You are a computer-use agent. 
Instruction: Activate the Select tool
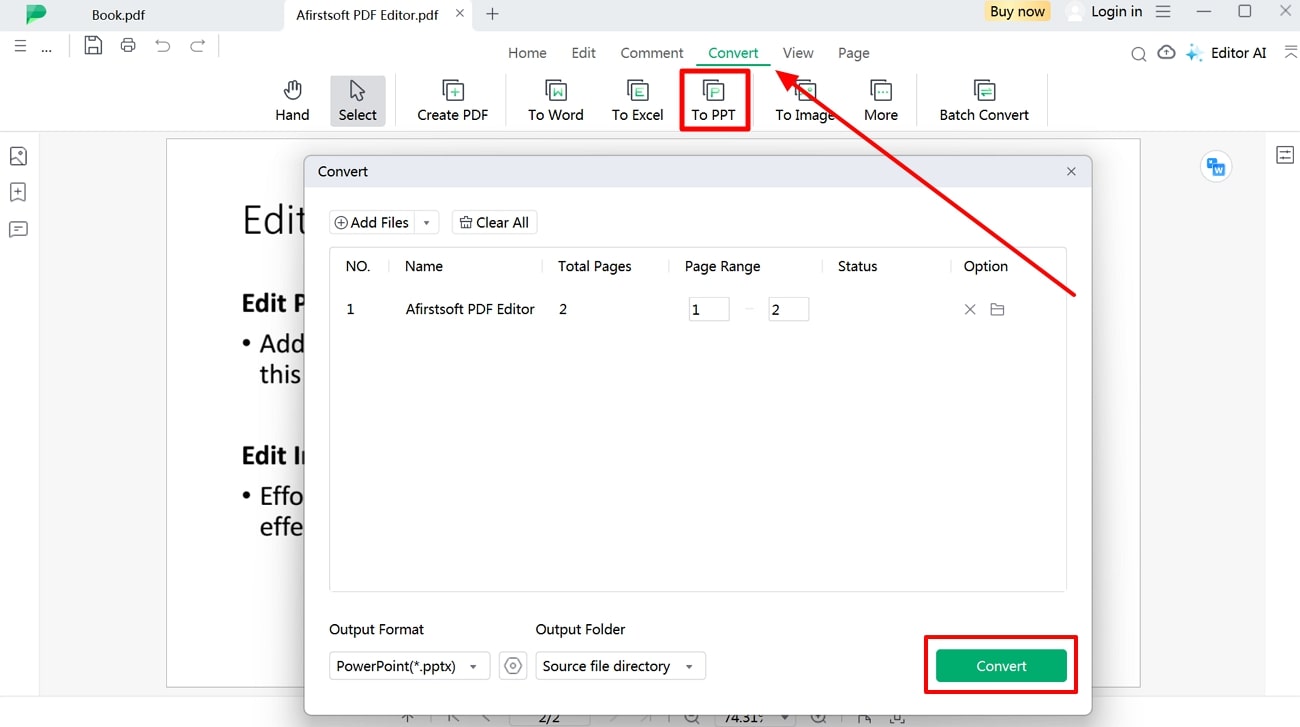pyautogui.click(x=357, y=101)
